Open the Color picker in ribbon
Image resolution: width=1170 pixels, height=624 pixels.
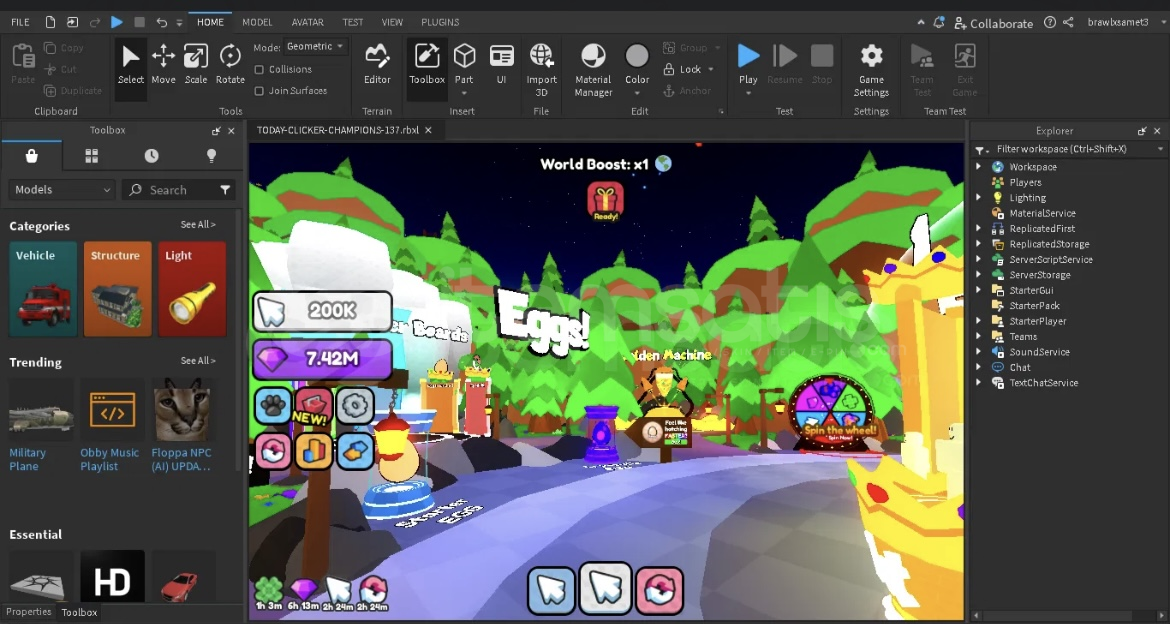[637, 64]
